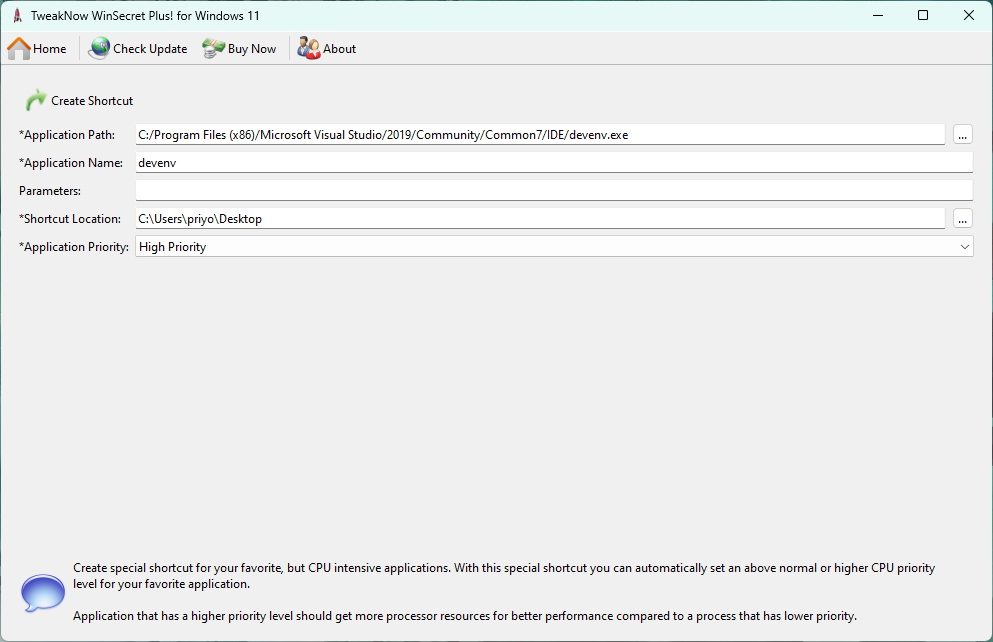Image resolution: width=993 pixels, height=642 pixels.
Task: Click the dropdown chevron beside High Priority
Action: pos(964,247)
